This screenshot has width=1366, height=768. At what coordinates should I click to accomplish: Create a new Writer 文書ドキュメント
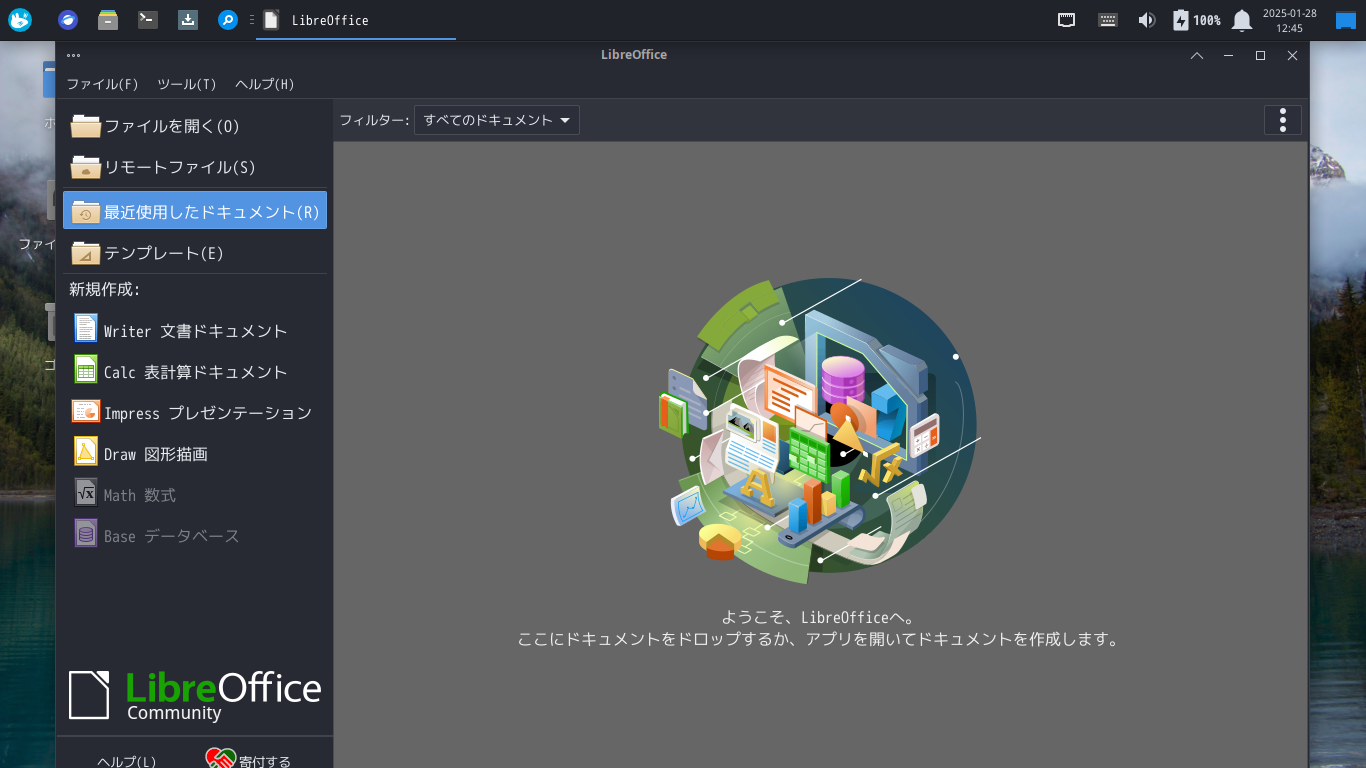pos(195,330)
